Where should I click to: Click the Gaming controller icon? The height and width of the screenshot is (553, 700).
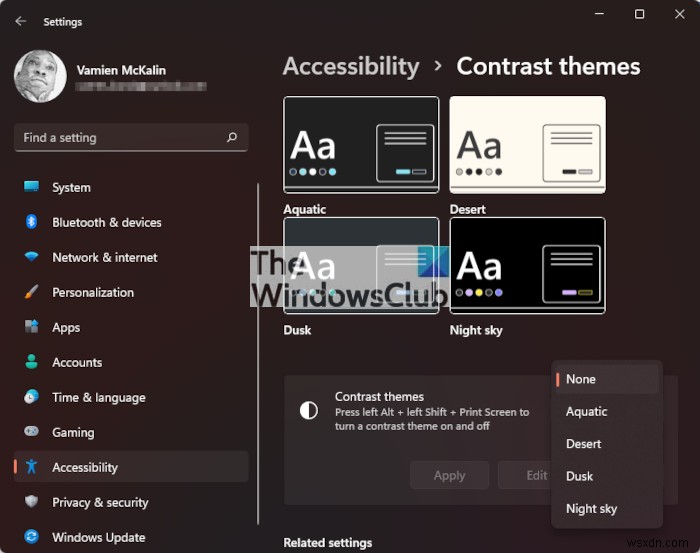pyautogui.click(x=31, y=431)
